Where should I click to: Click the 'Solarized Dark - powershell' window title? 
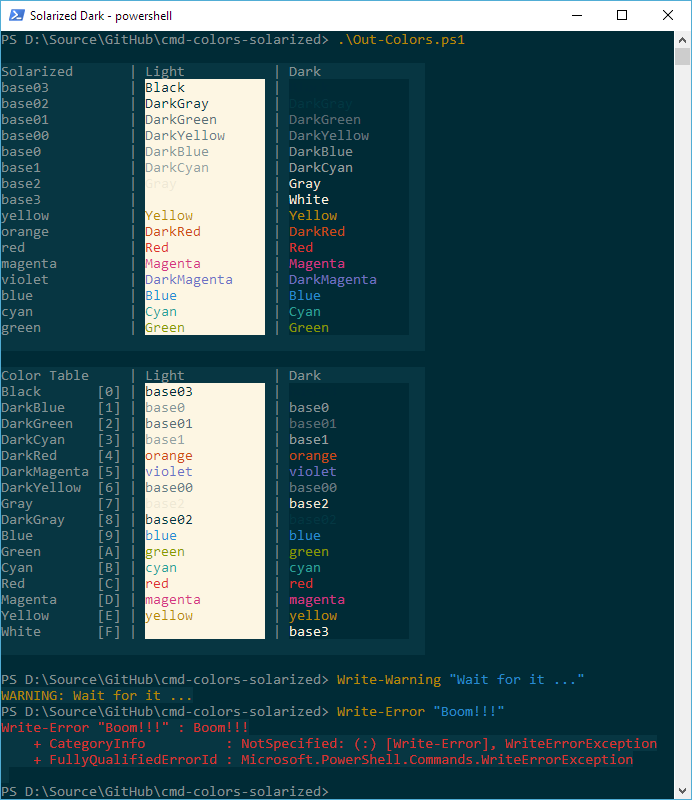[x=101, y=16]
